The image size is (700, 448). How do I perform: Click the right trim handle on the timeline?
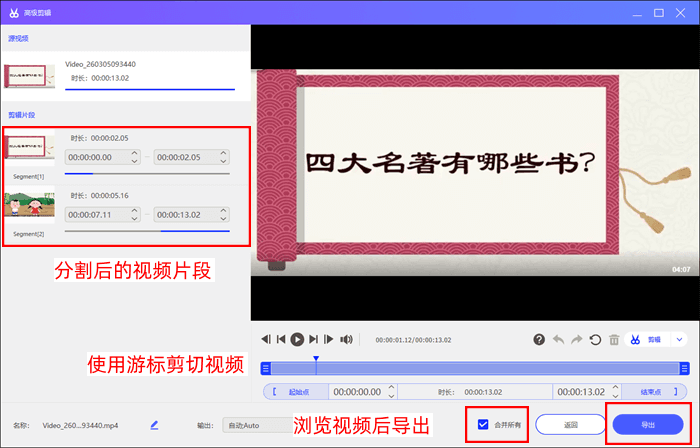[x=684, y=369]
